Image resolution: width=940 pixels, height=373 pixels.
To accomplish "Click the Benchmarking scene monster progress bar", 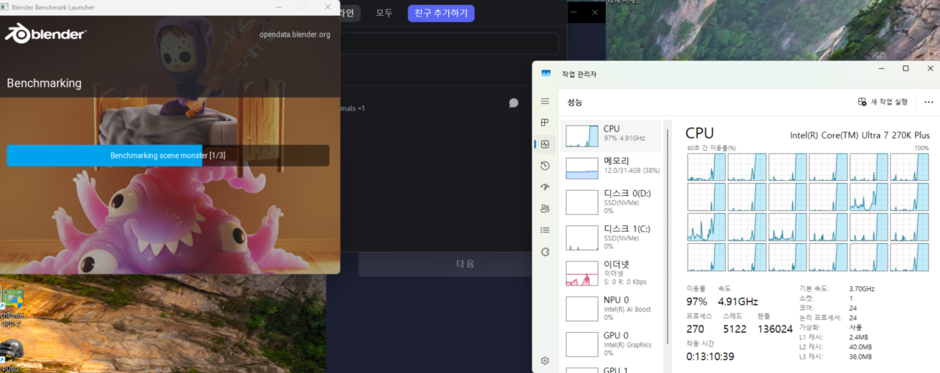I will click(x=168, y=155).
